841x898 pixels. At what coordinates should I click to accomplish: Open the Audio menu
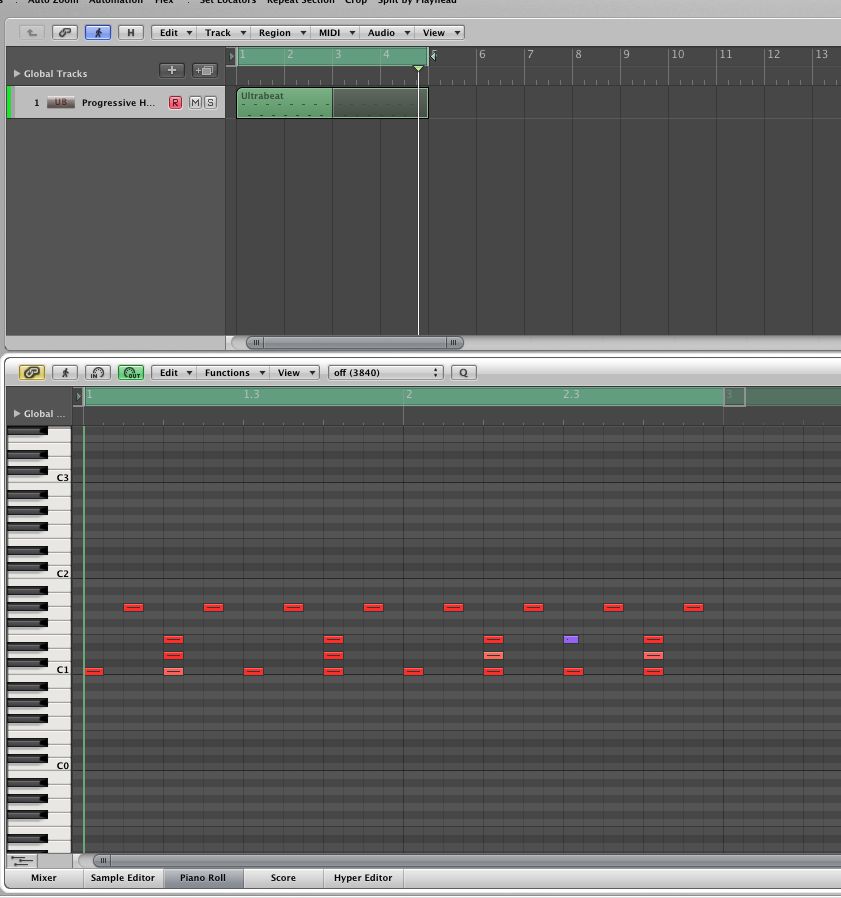pos(388,33)
